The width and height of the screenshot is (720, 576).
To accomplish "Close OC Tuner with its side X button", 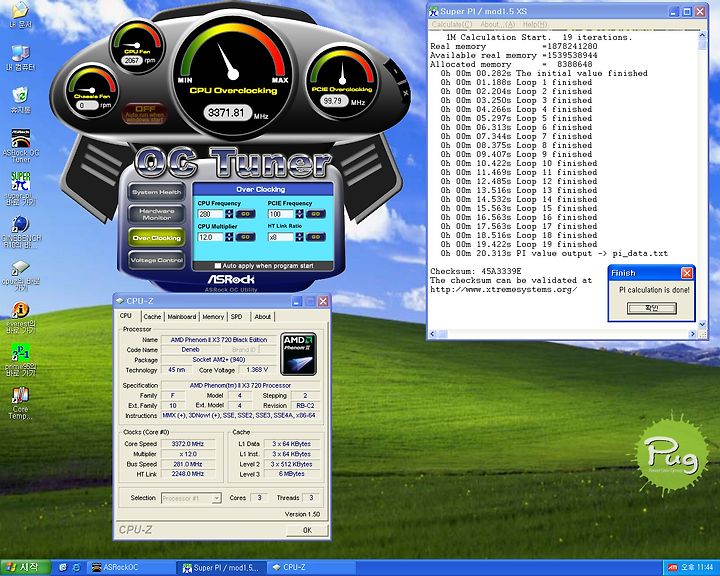I will point(405,93).
